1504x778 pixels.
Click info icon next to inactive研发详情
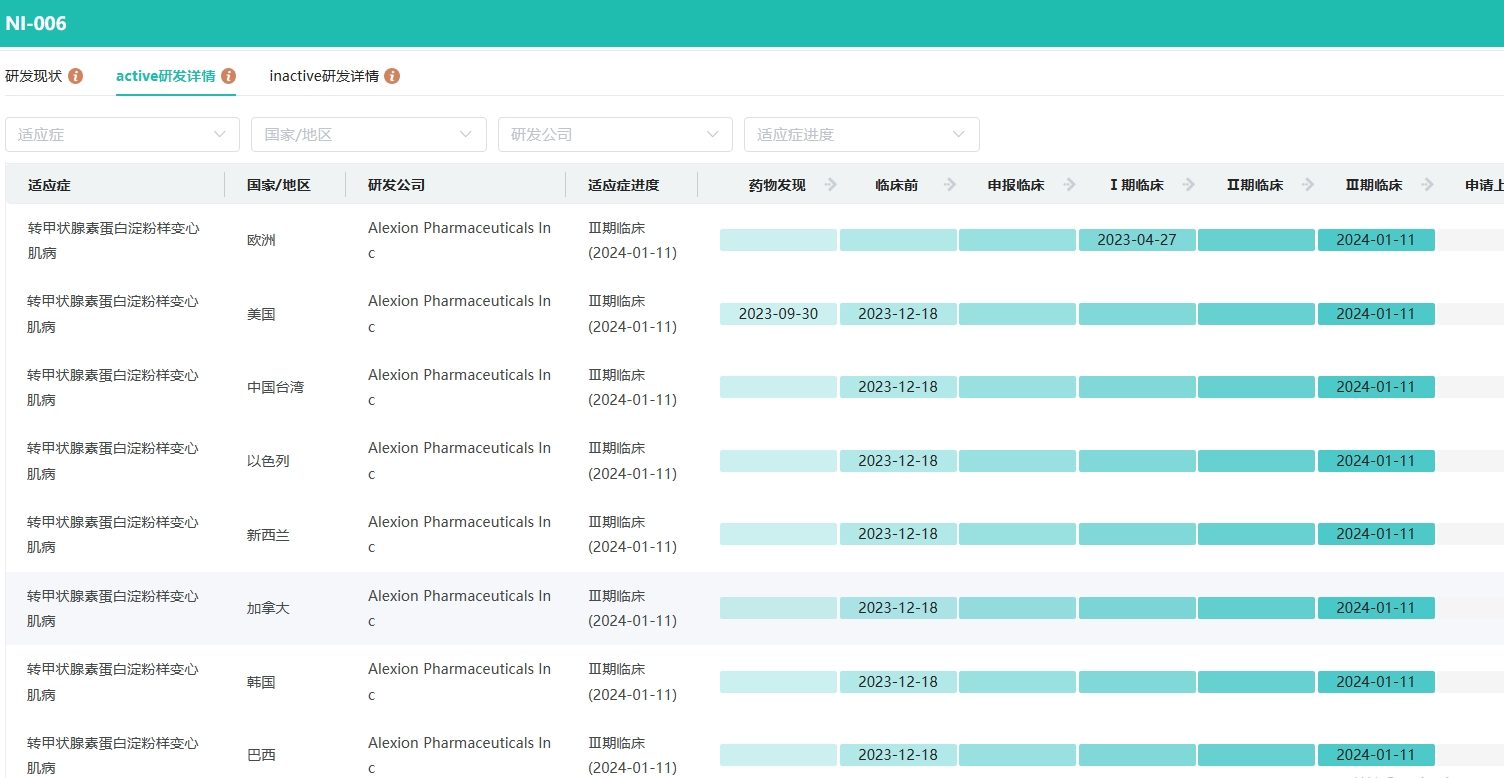392,76
